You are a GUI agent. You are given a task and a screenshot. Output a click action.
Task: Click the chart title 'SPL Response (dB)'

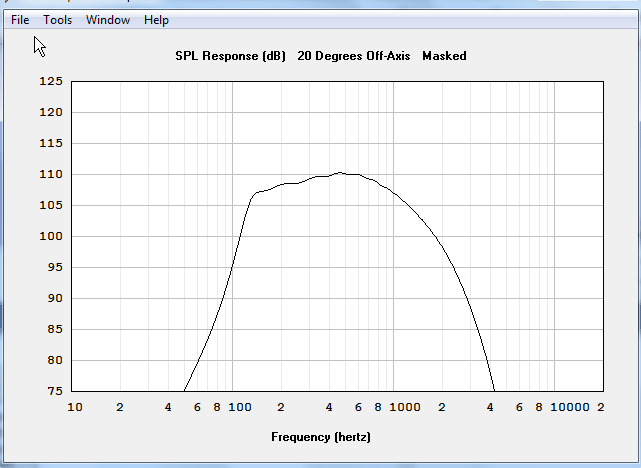click(x=230, y=56)
